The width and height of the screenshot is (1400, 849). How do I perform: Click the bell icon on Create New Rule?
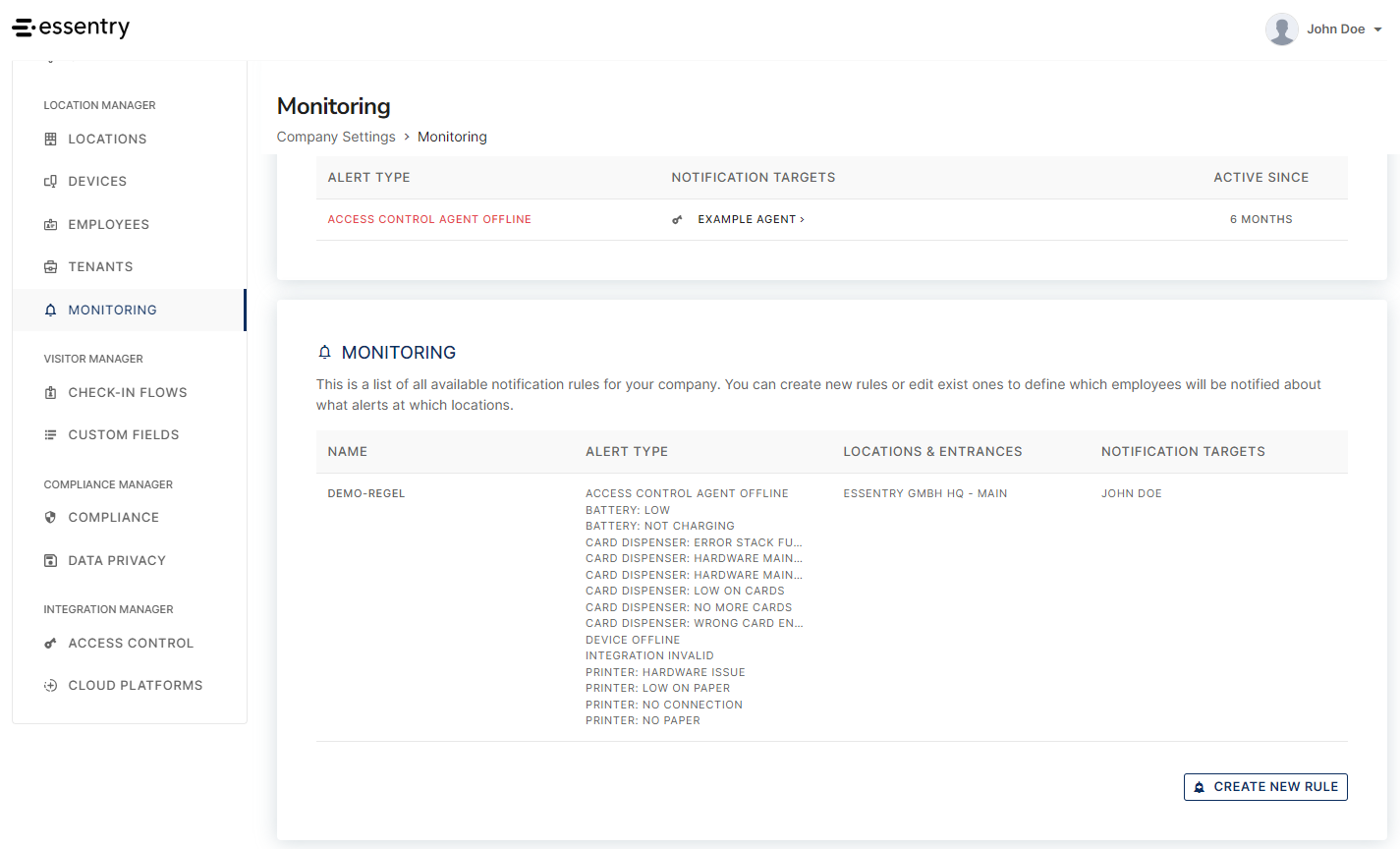[1199, 787]
